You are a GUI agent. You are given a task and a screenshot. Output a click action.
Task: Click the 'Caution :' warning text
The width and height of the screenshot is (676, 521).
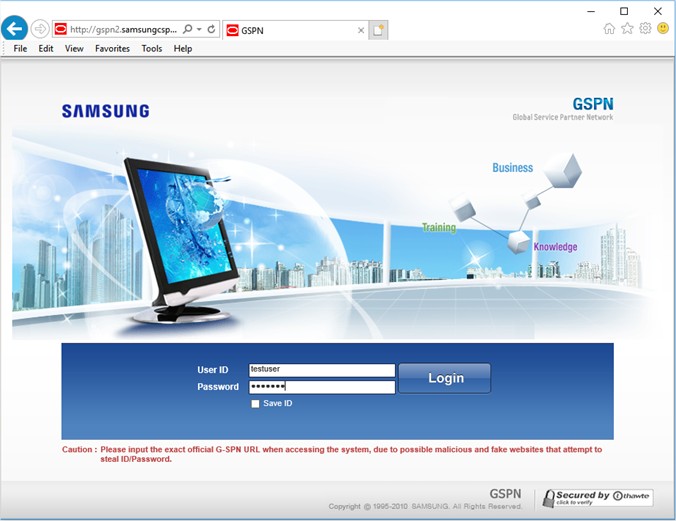[79, 449]
